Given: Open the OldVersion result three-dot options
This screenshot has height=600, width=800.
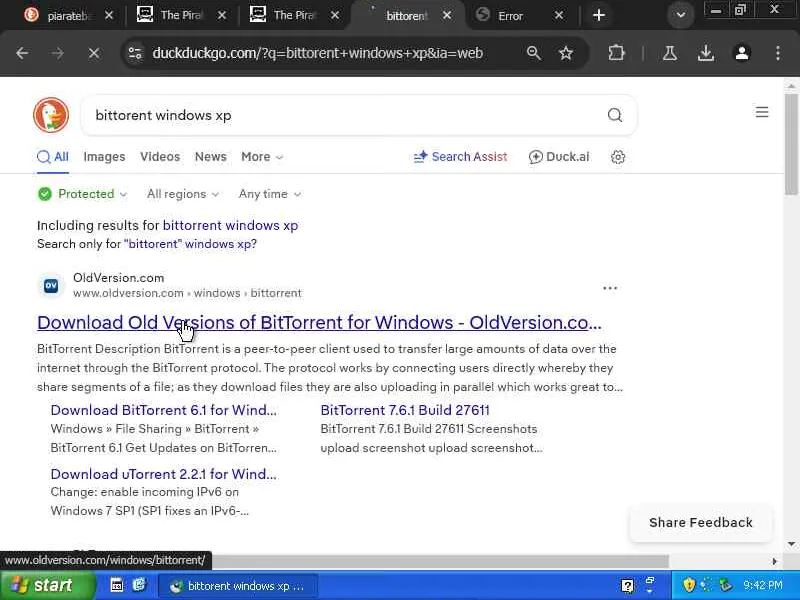Looking at the screenshot, I should (x=610, y=288).
